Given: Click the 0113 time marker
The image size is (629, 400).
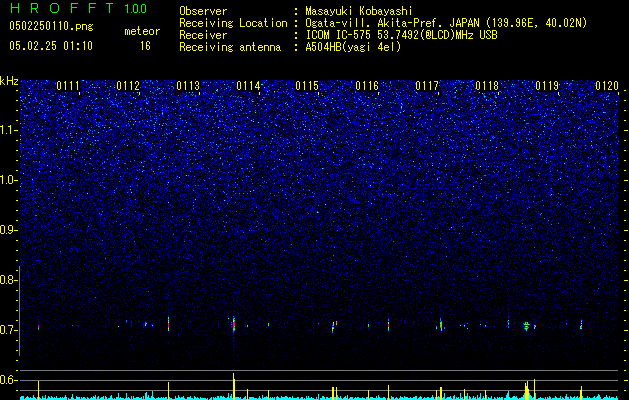Looking at the screenshot, I should pyautogui.click(x=188, y=86).
